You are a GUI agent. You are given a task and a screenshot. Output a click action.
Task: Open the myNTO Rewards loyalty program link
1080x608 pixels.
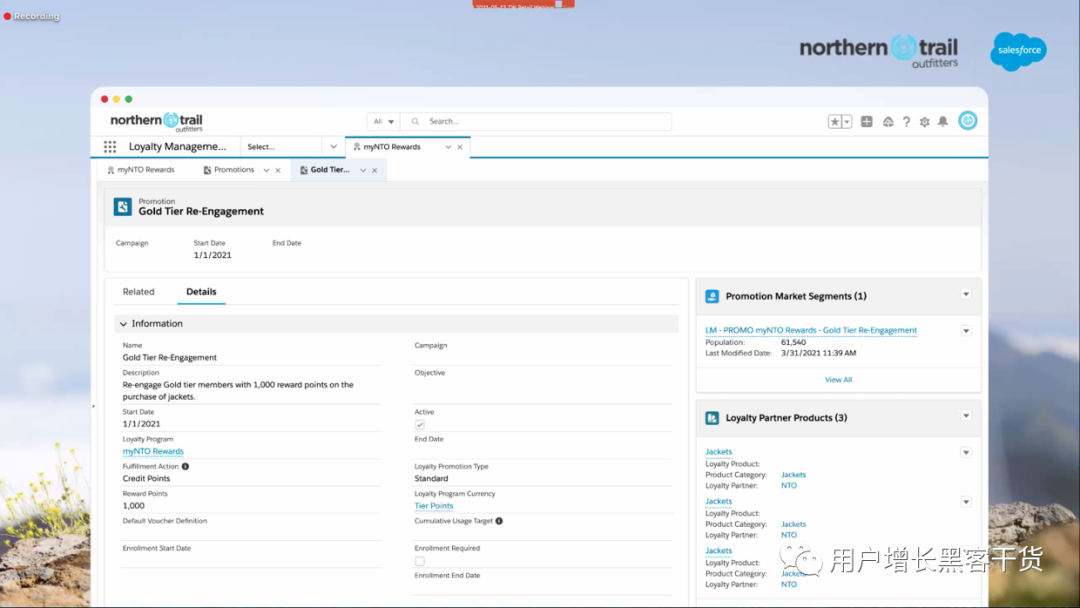point(153,451)
